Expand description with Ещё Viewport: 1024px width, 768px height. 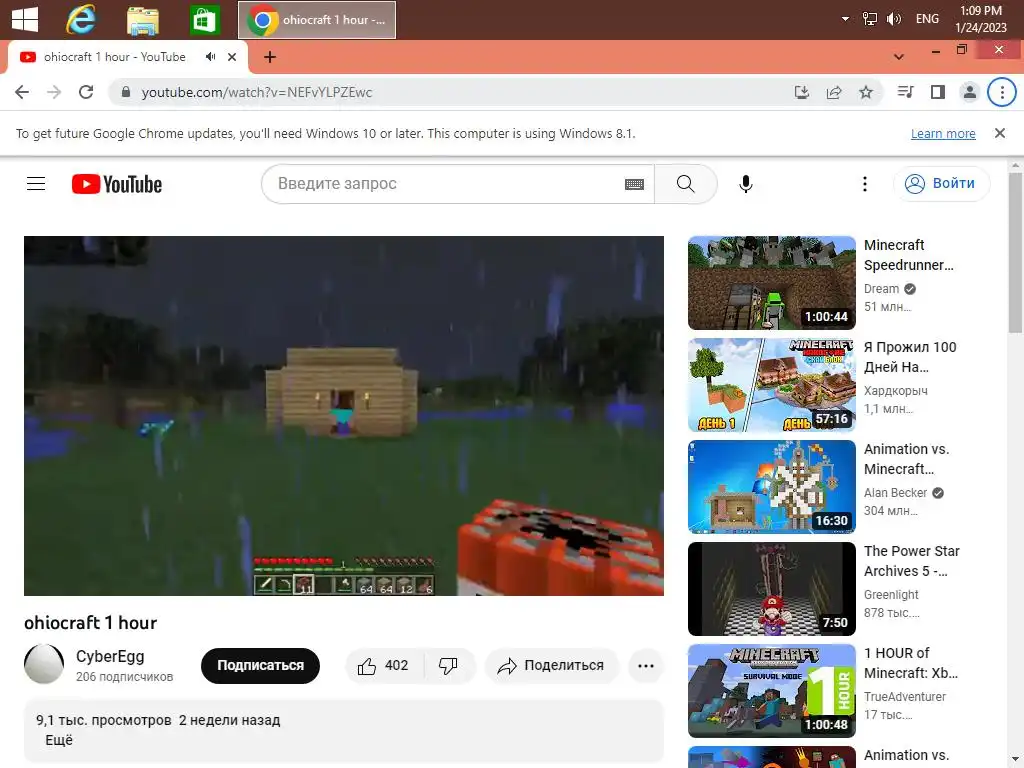(59, 740)
